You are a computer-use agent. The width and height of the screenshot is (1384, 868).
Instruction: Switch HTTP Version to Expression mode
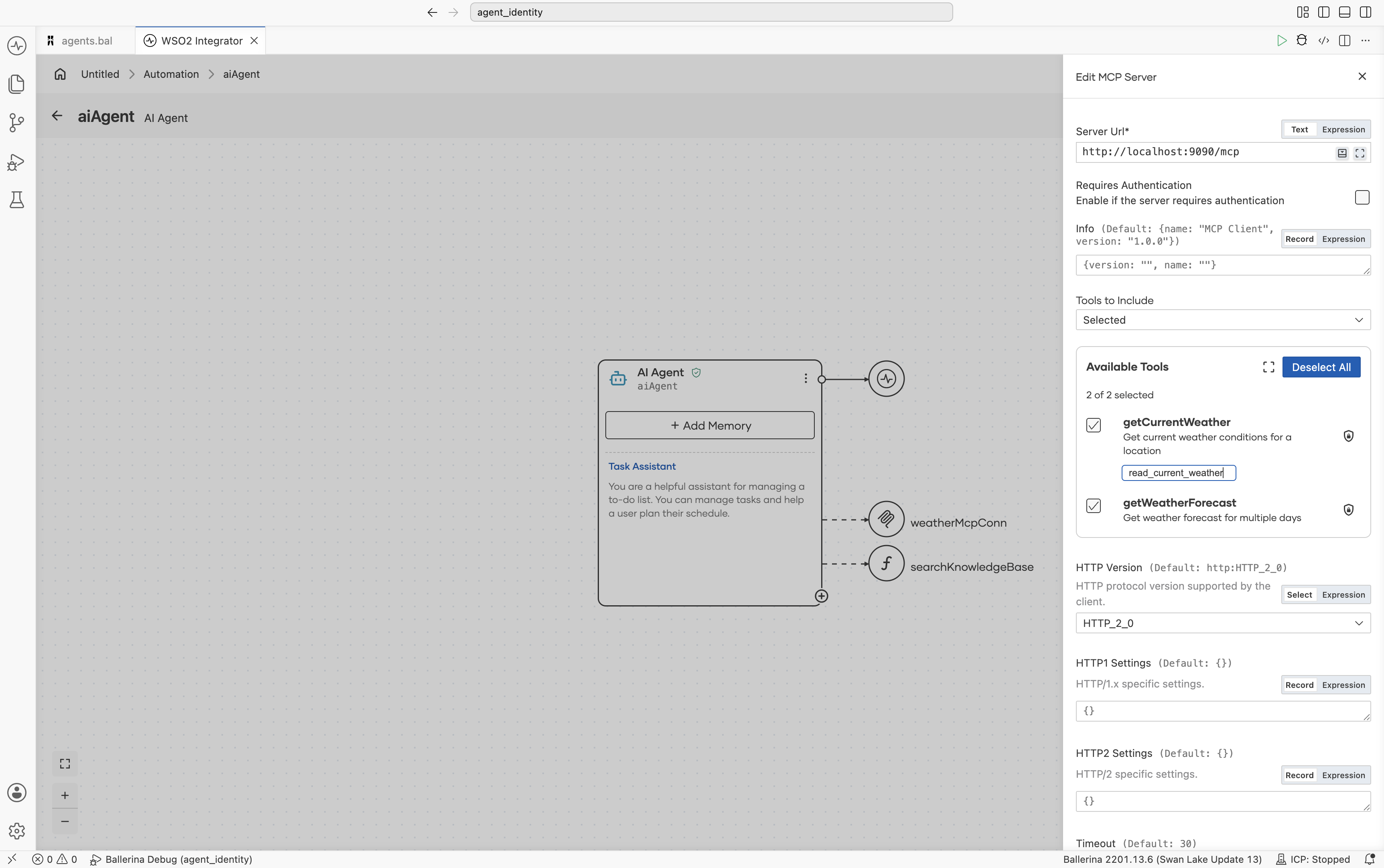click(1343, 595)
